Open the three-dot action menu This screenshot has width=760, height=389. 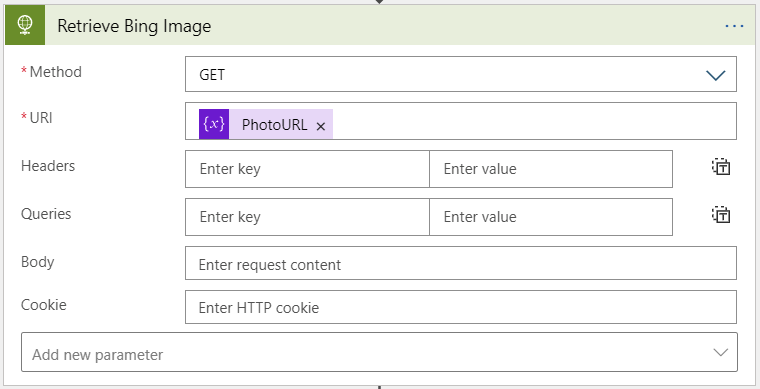[734, 26]
